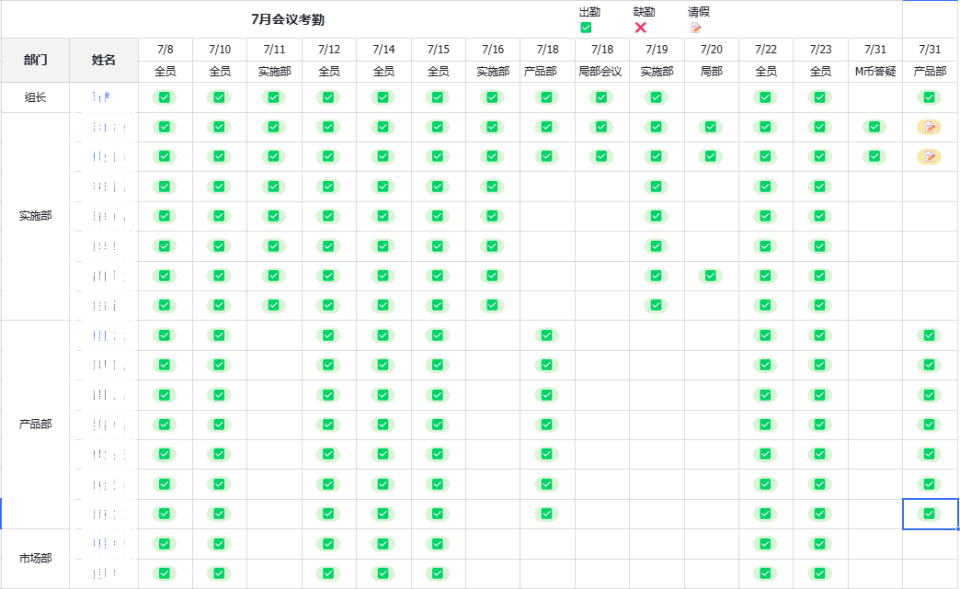Click the 7/10 date header

click(220, 50)
